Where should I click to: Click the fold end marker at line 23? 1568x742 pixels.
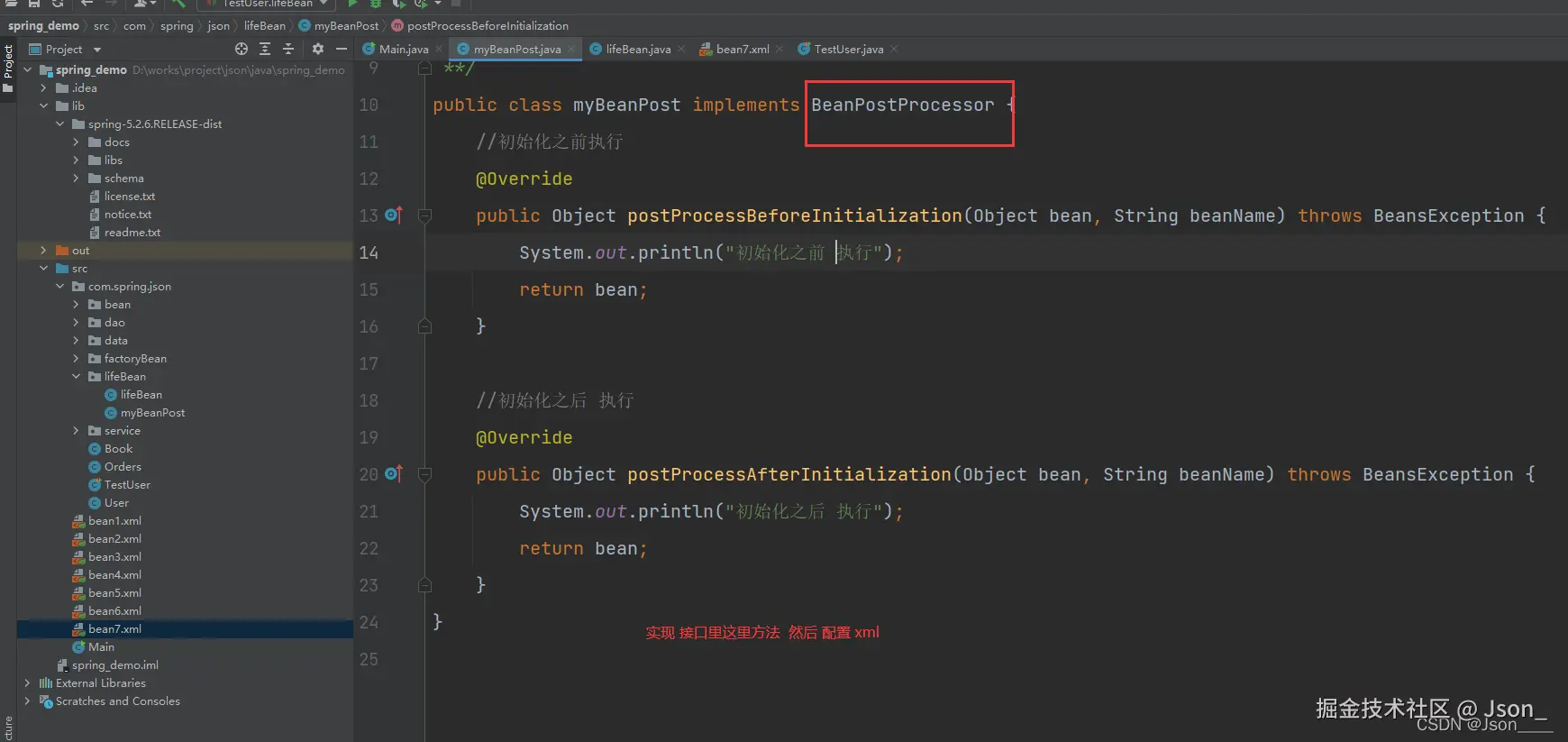(424, 585)
